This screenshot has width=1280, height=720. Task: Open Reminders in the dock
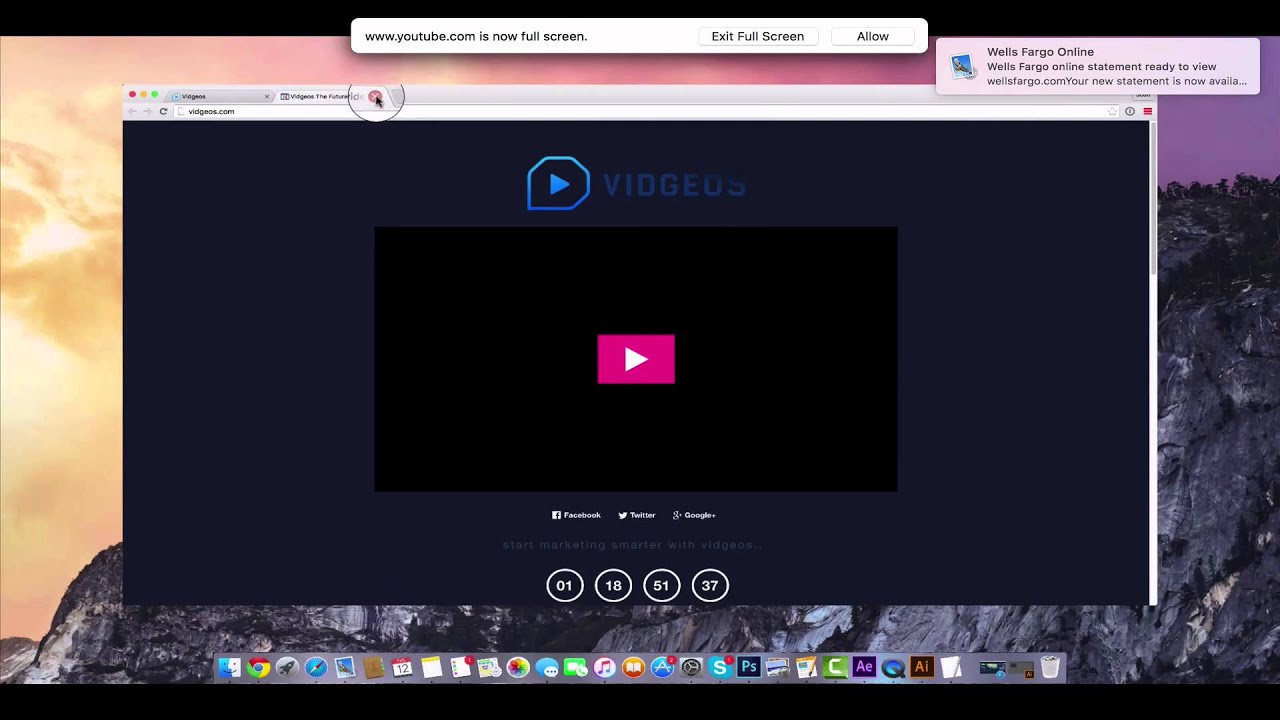pyautogui.click(x=460, y=668)
